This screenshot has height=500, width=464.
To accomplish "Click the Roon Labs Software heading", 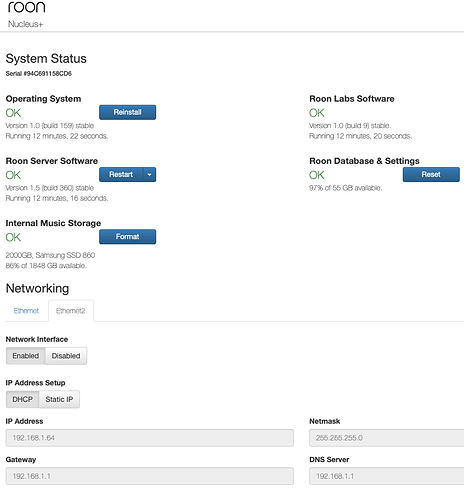I will (352, 99).
